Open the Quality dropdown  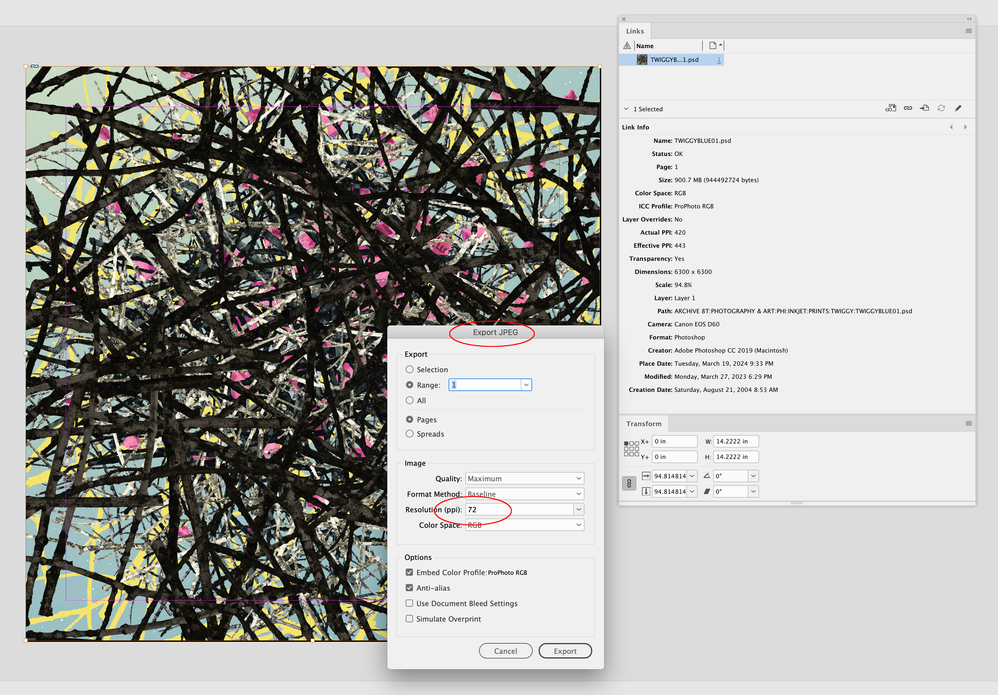tap(524, 478)
